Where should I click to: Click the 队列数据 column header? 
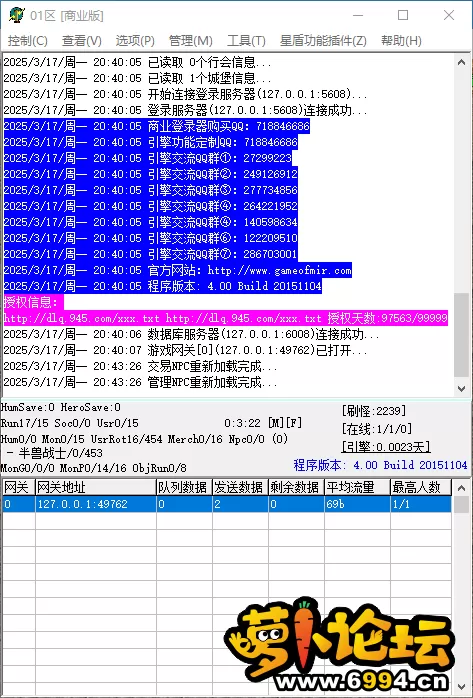(x=184, y=487)
